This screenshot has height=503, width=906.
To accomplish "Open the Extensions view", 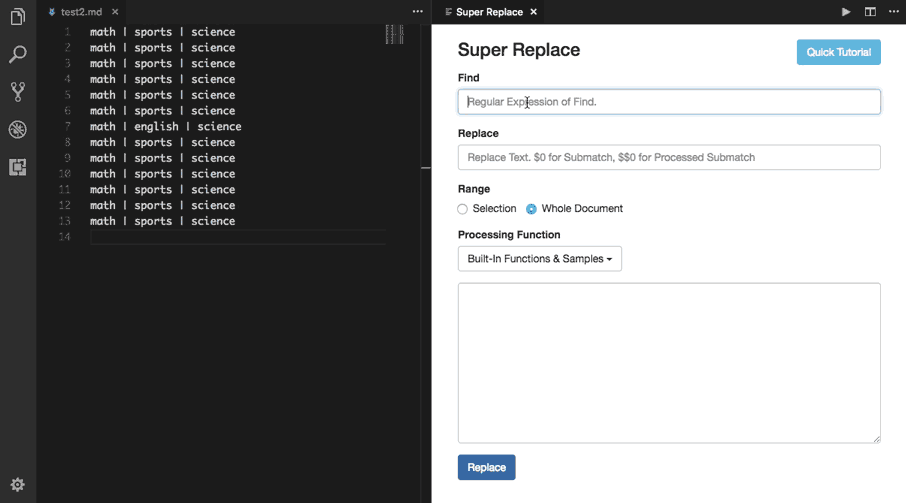I will [x=17, y=167].
